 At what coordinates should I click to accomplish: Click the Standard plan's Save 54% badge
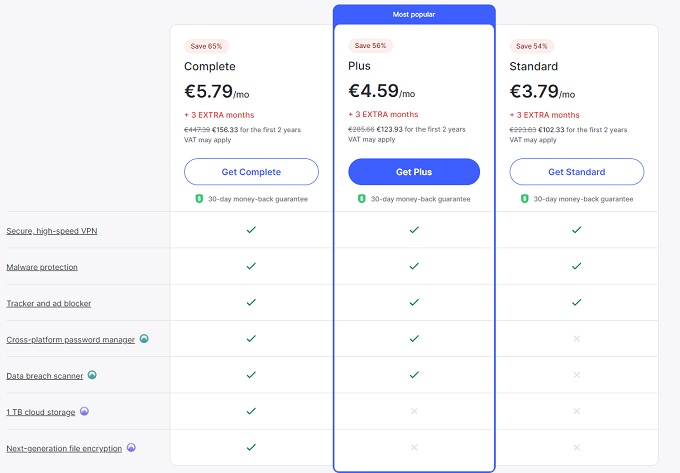click(530, 46)
